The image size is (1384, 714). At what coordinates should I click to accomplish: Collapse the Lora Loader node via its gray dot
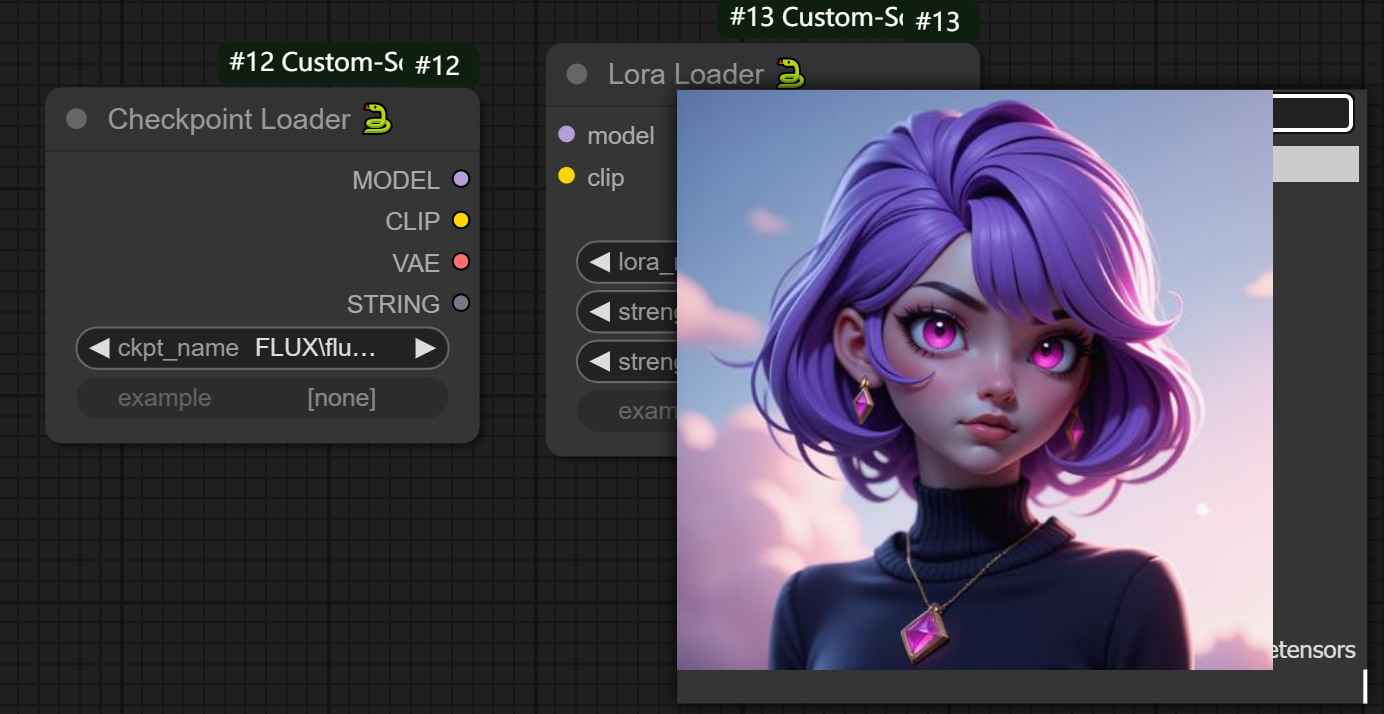pos(576,75)
